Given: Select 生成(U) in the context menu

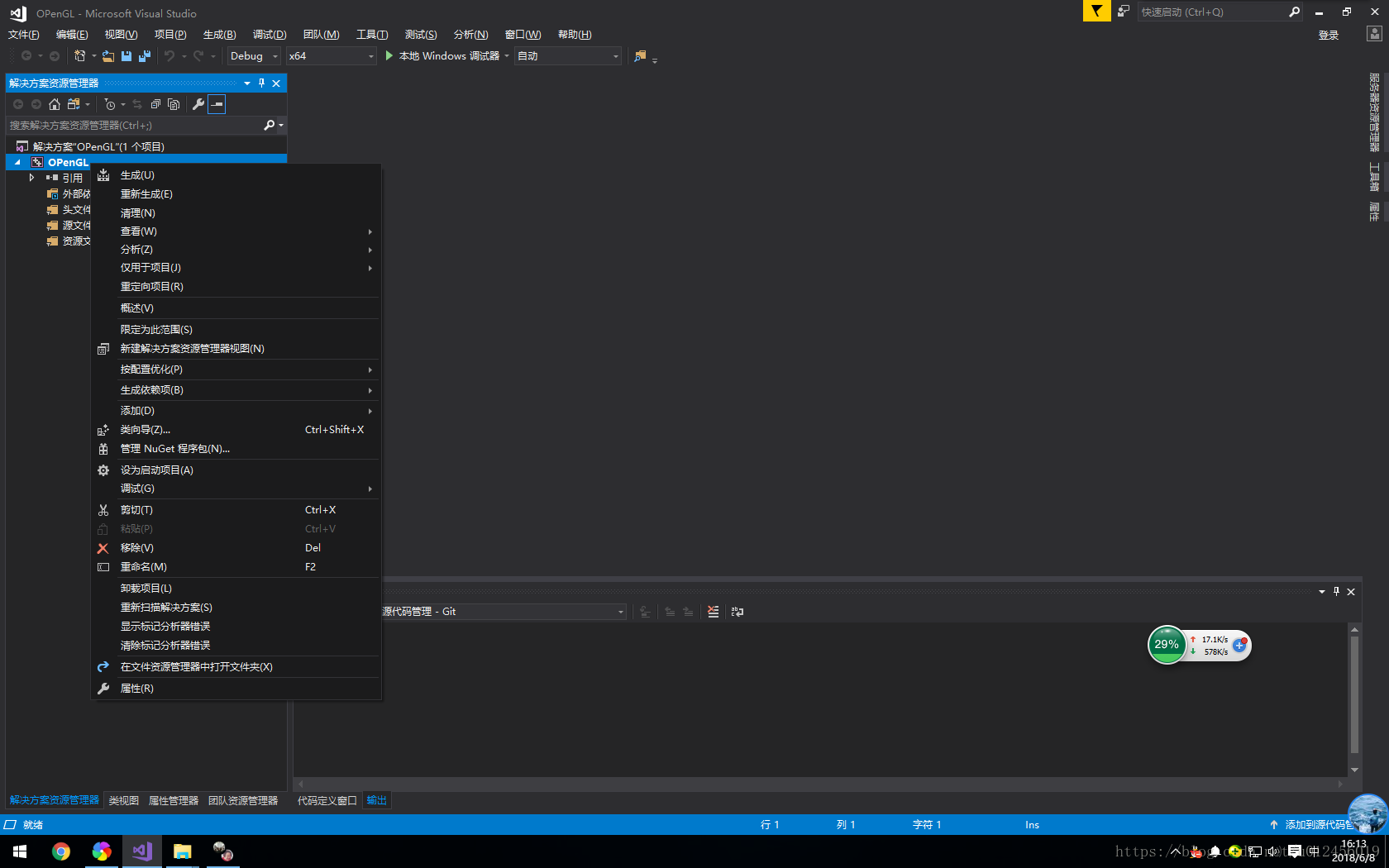Looking at the screenshot, I should pos(236,175).
